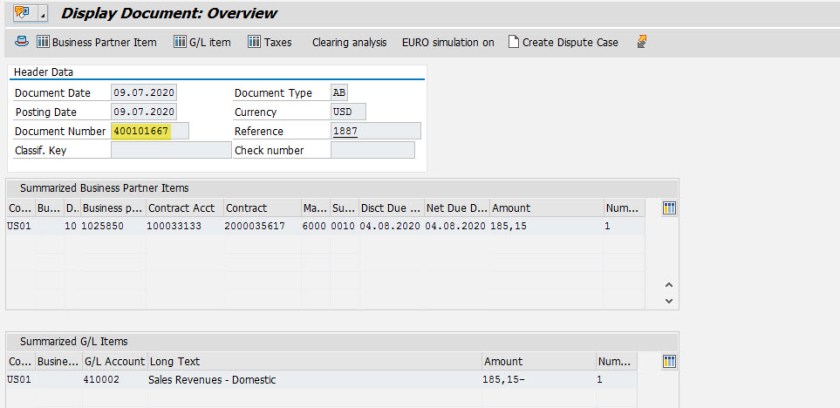840x408 pixels.
Task: Click the empty Classif. Key field
Action: [x=171, y=150]
